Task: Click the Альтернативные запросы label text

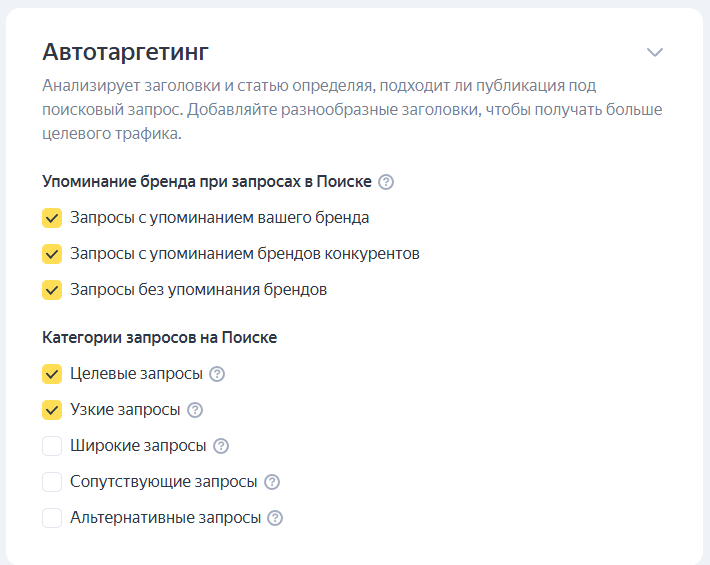Action: [x=165, y=518]
